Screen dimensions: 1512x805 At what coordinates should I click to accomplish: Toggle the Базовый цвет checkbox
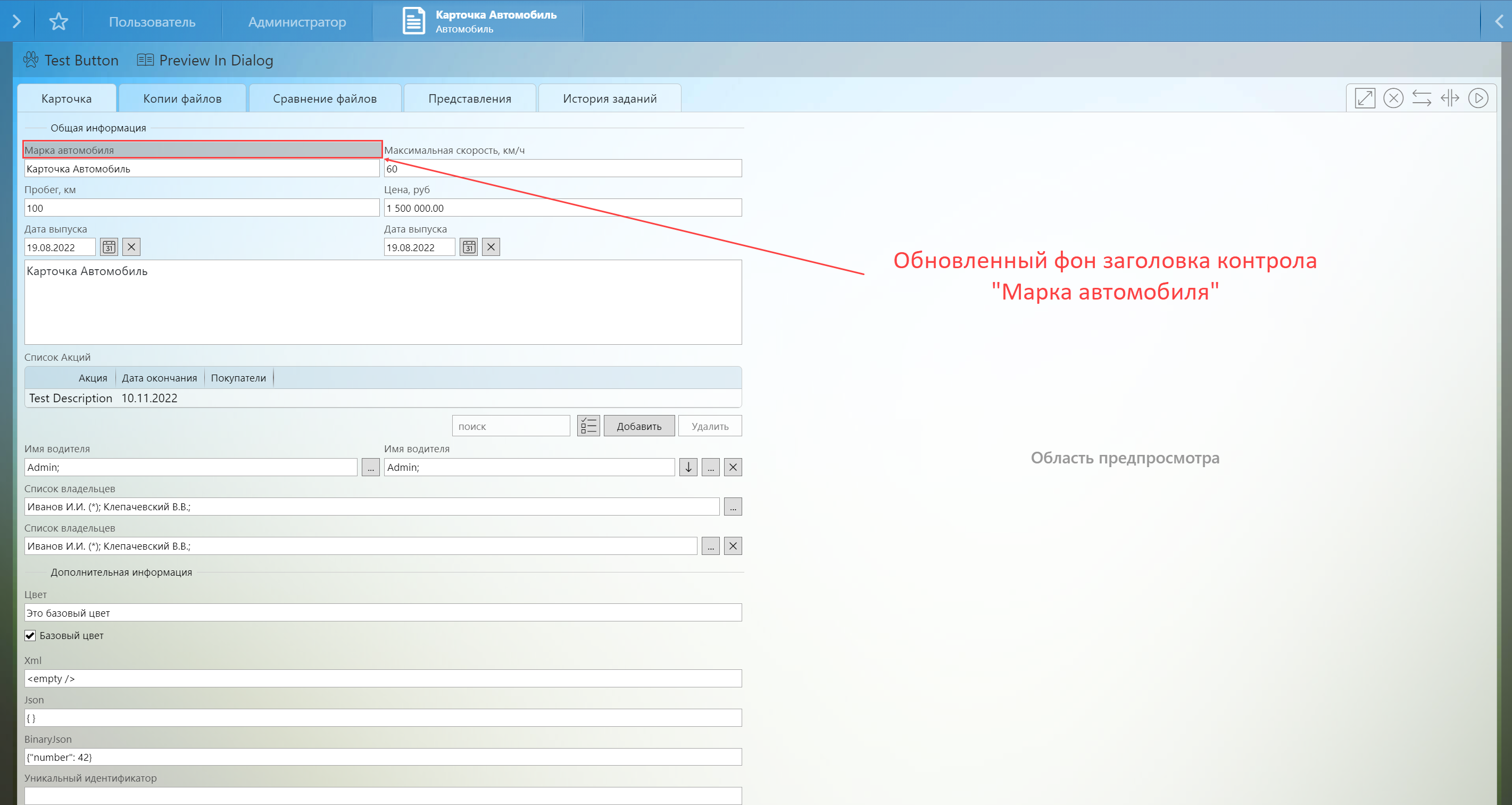30,635
